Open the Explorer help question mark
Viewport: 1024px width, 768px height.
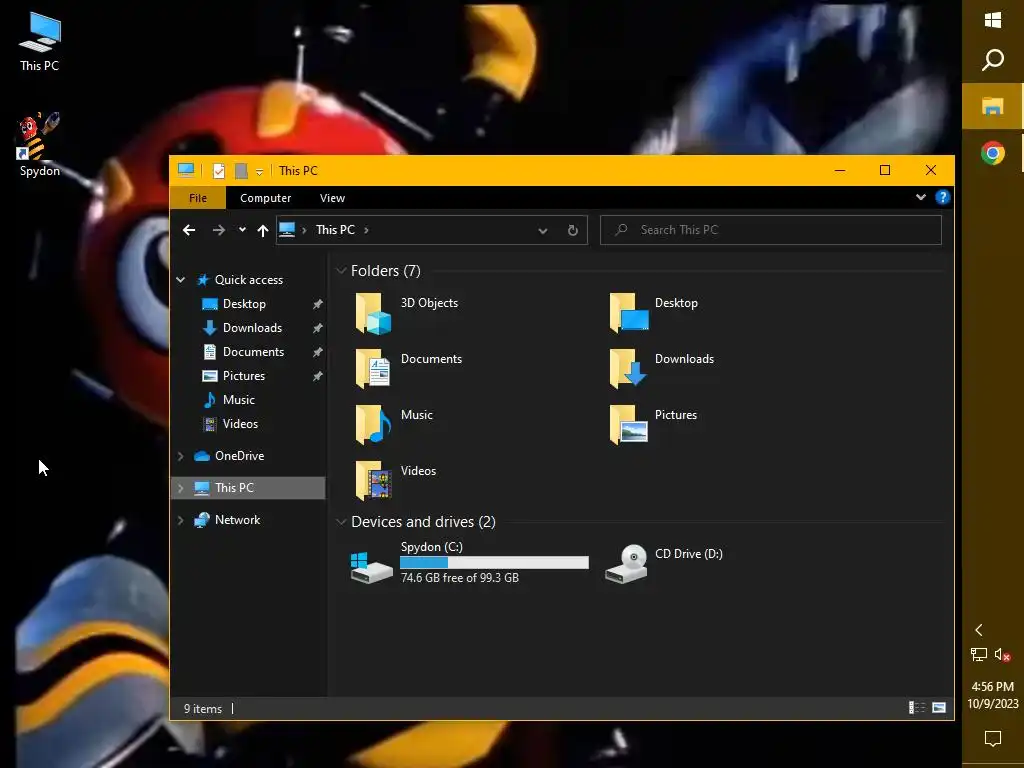point(942,197)
